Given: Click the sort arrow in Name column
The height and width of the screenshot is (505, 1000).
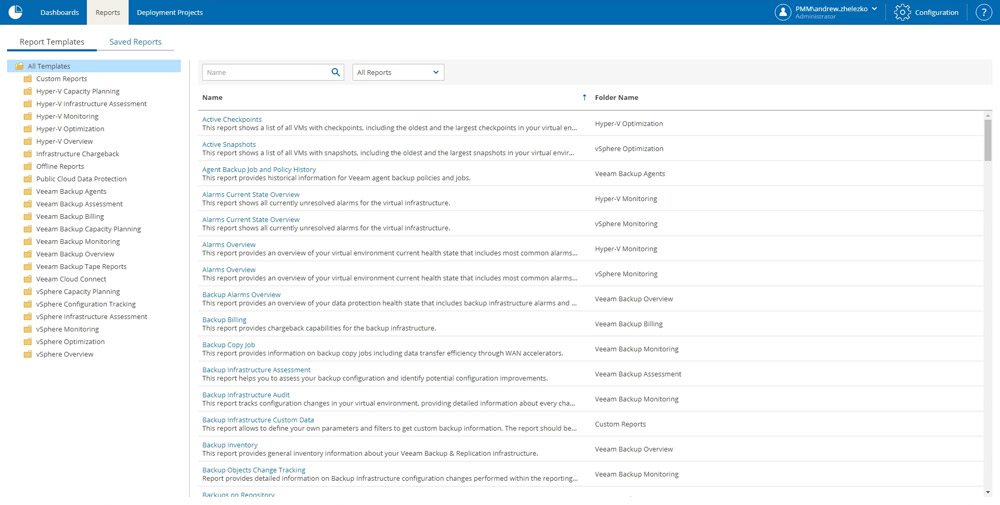Looking at the screenshot, I should [x=584, y=97].
